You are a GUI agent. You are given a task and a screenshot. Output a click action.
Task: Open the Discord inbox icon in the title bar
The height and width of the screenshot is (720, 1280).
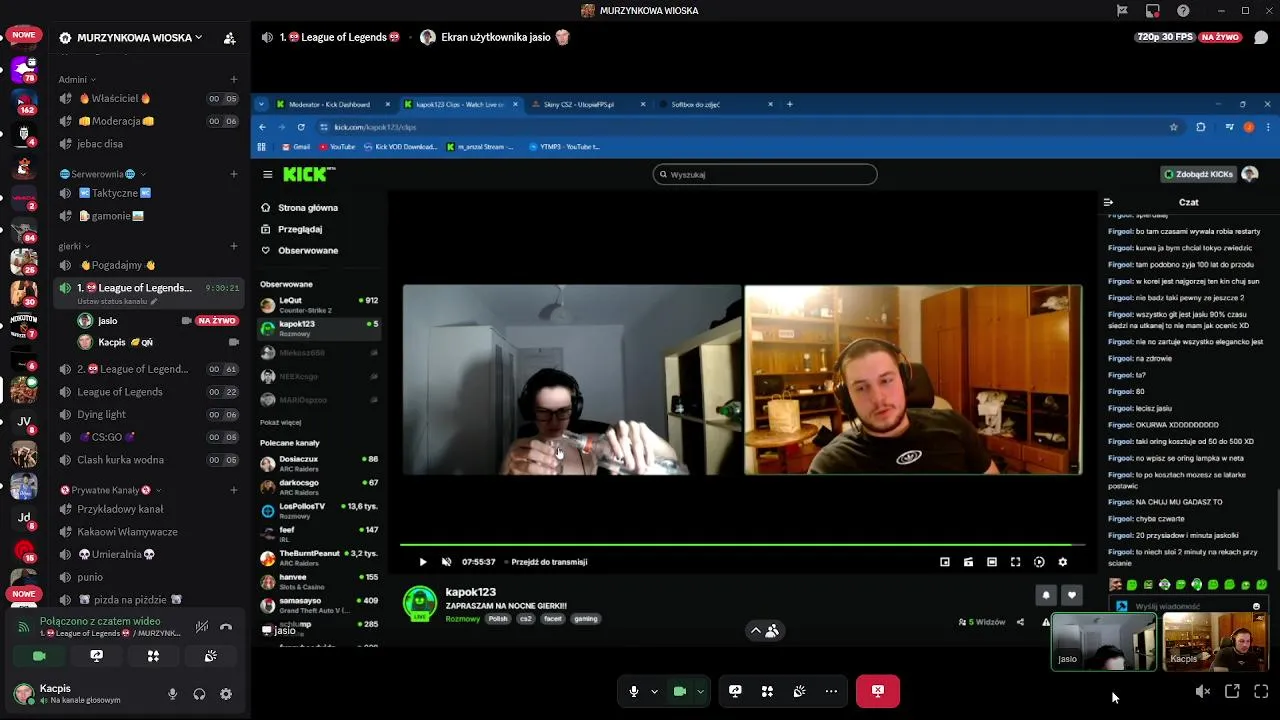[1153, 11]
